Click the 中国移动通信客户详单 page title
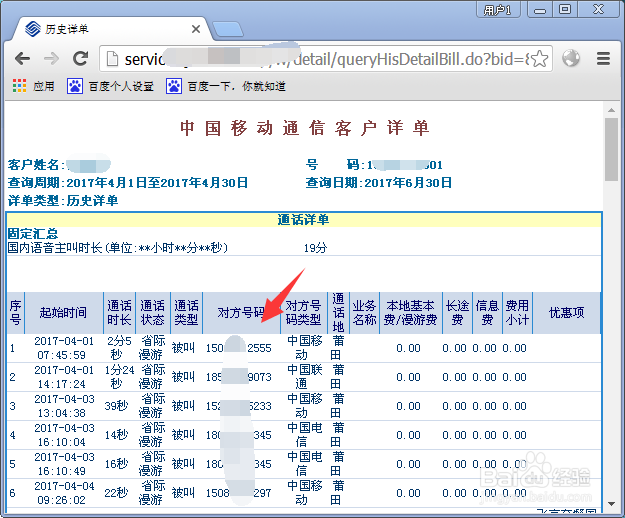This screenshot has height=518, width=625. 305,128
